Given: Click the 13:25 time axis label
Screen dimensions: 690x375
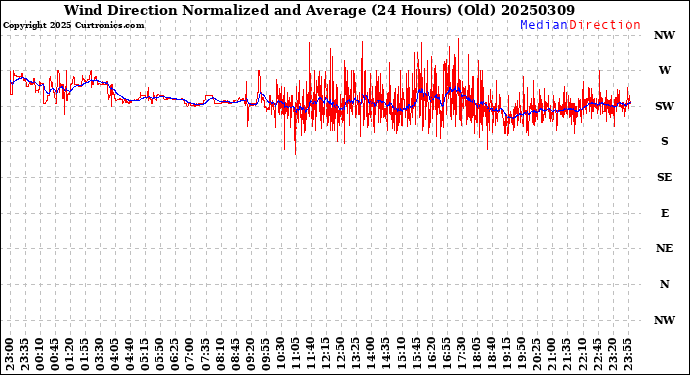Looking at the screenshot, I should pos(355,355).
